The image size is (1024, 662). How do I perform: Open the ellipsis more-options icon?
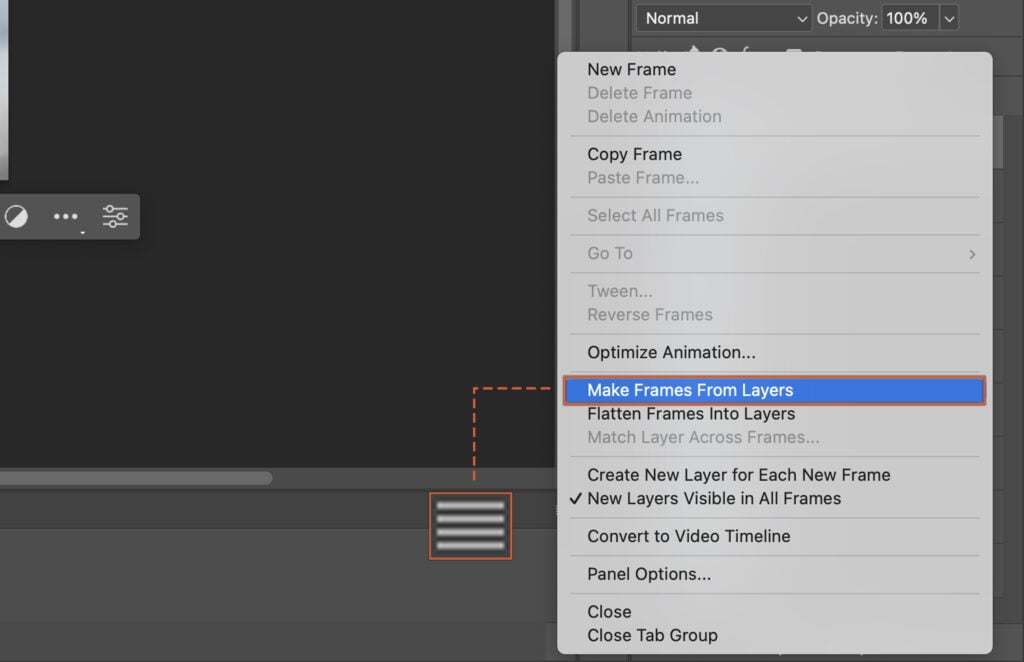(66, 216)
